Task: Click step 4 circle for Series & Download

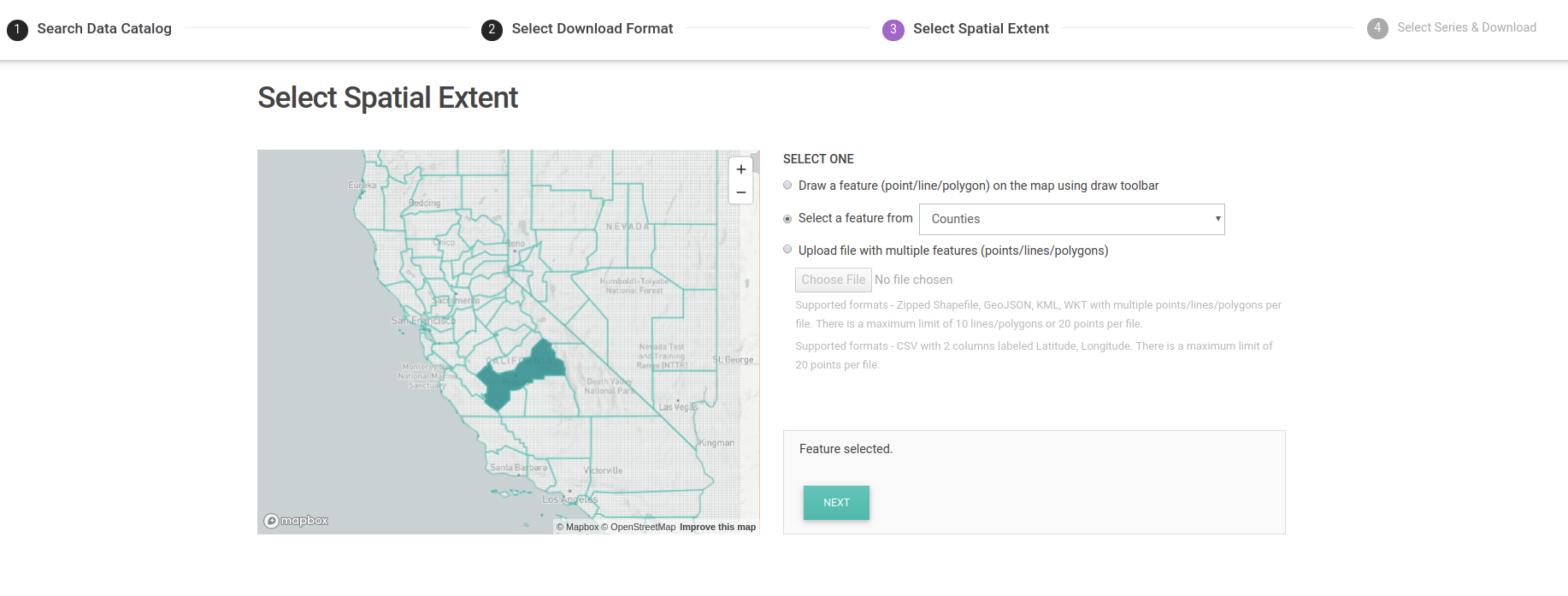Action: tap(1377, 28)
